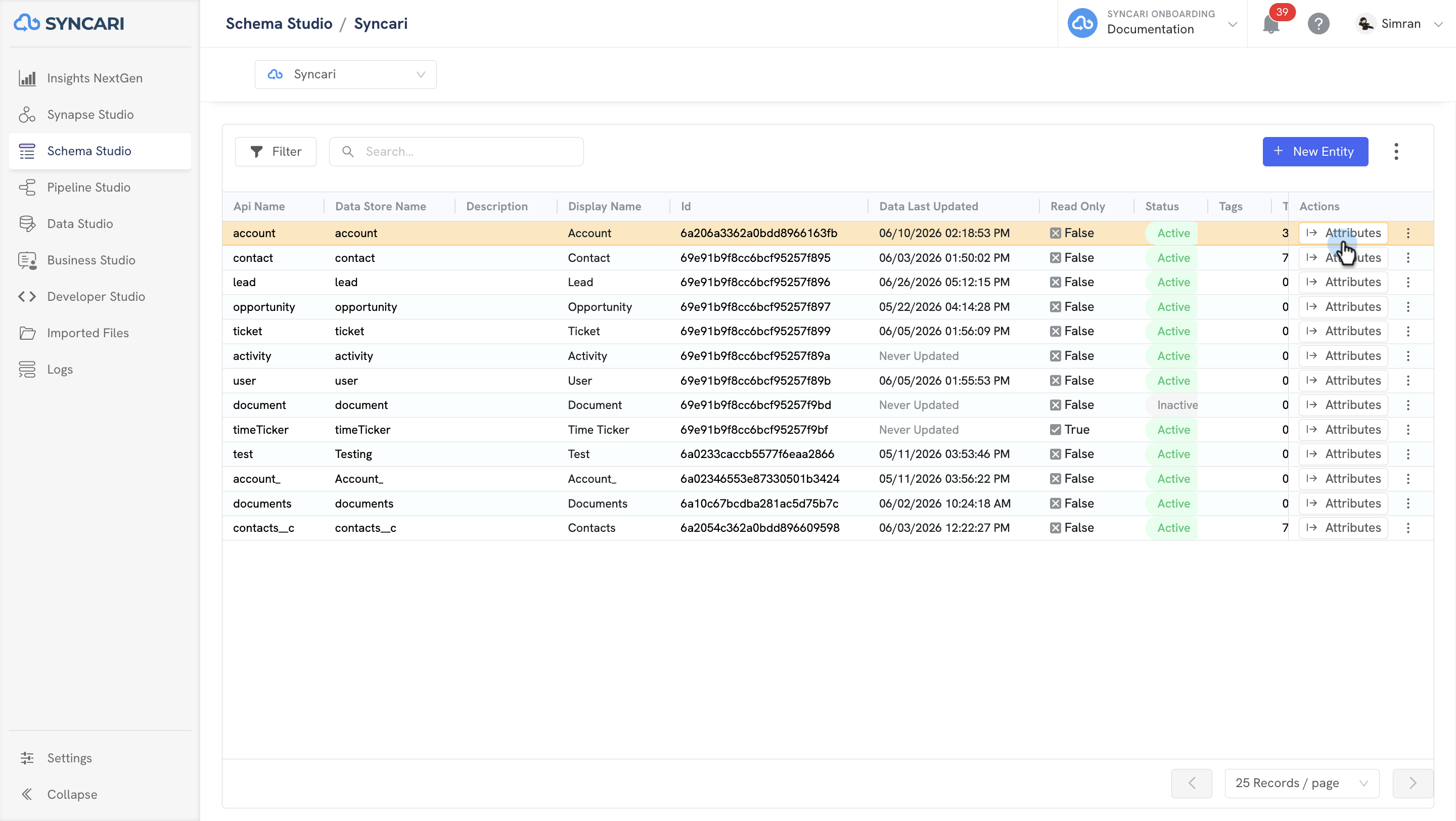Uncheck Read Only for the timeTicker row
1456x821 pixels.
point(1055,429)
